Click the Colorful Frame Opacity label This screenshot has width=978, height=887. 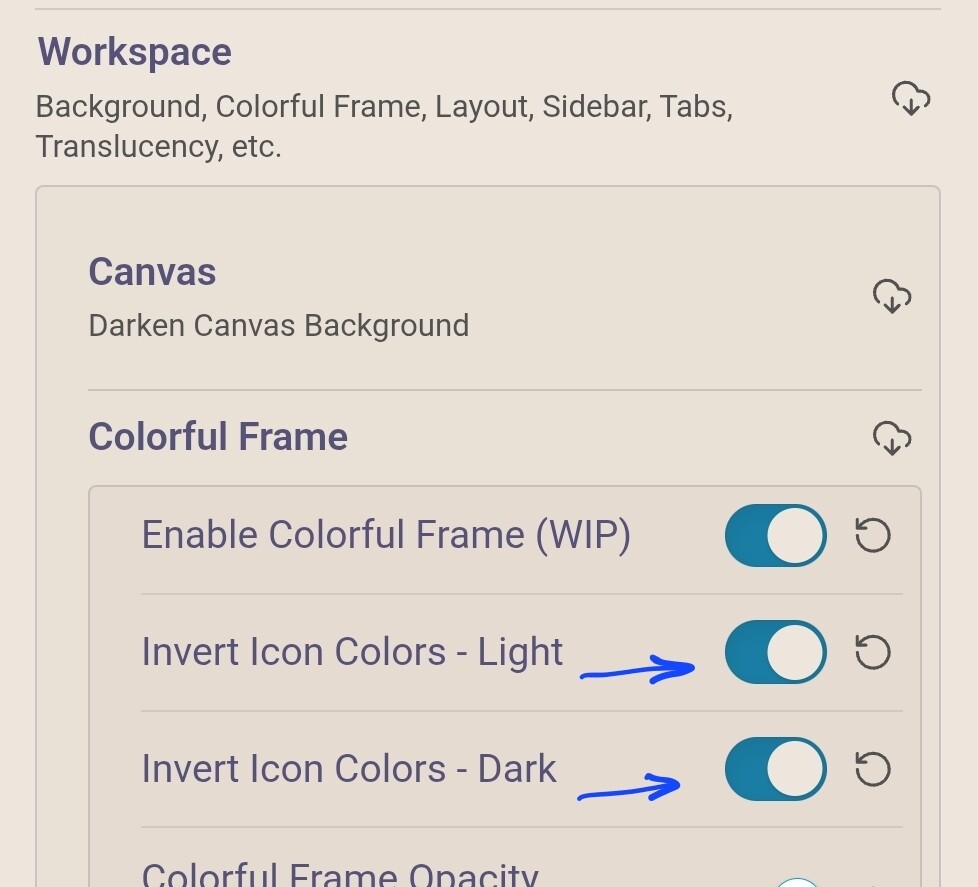tap(340, 875)
